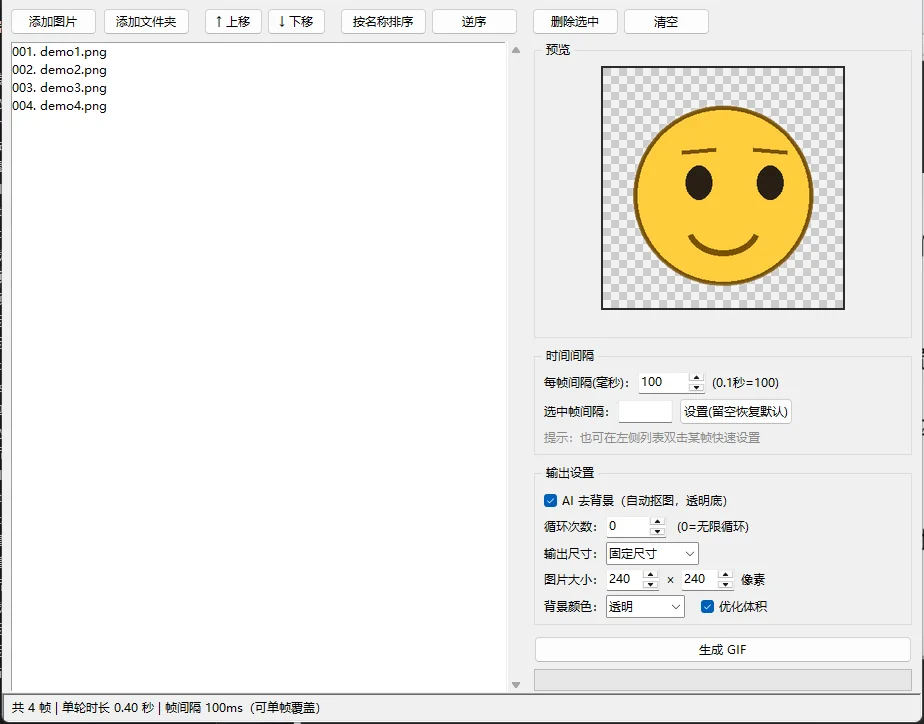Click the (0=无限循环) hint label

712,527
